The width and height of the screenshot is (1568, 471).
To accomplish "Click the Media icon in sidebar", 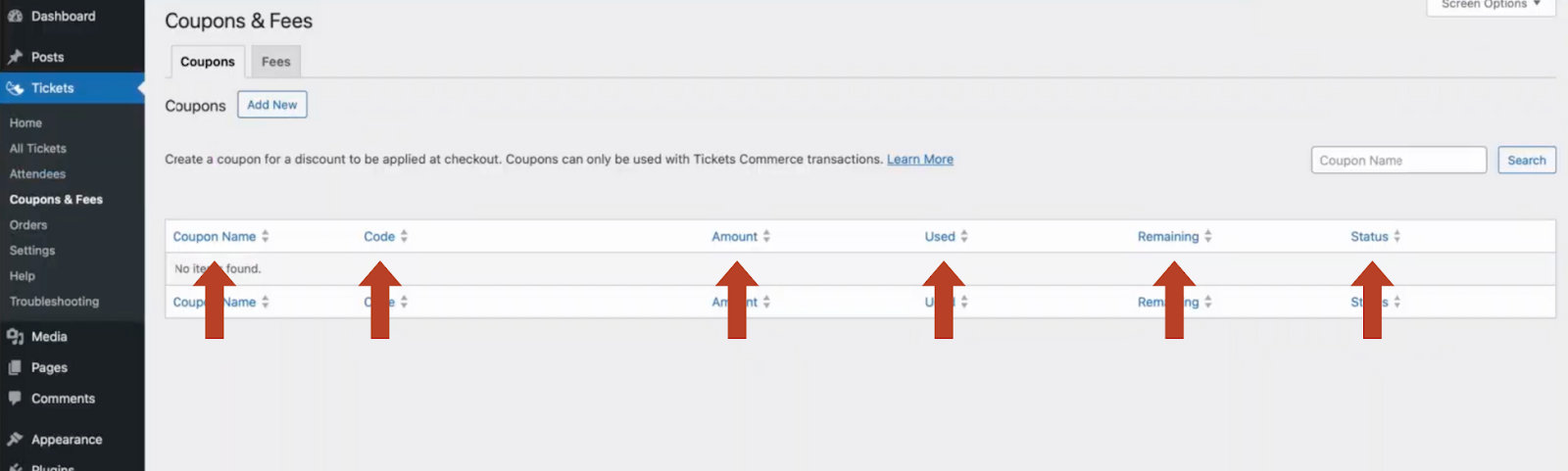I will click(15, 337).
